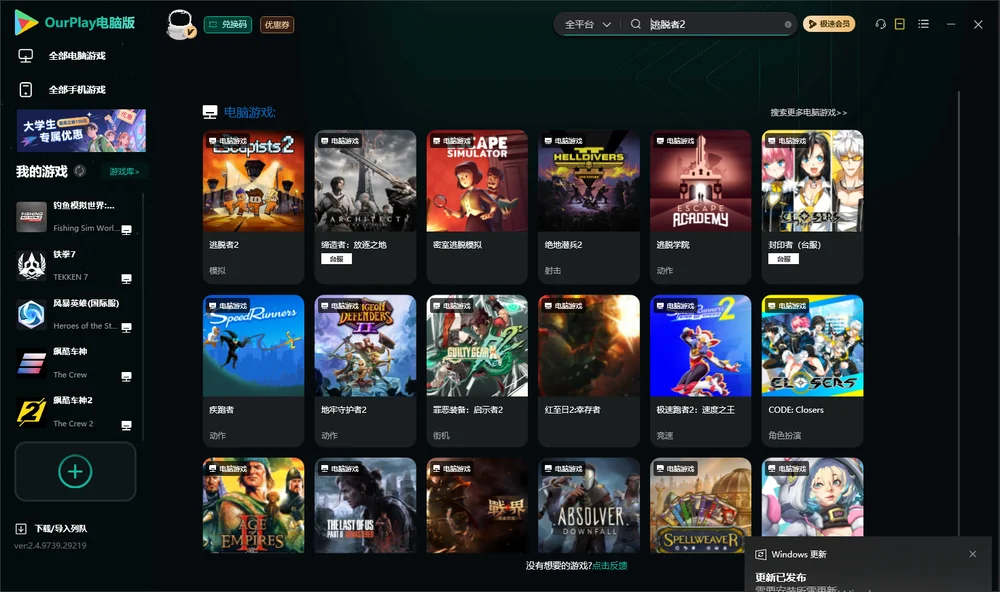The width and height of the screenshot is (1000, 592).
Task: Open 疾跑者 SpeedRunners game card
Action: 253,371
